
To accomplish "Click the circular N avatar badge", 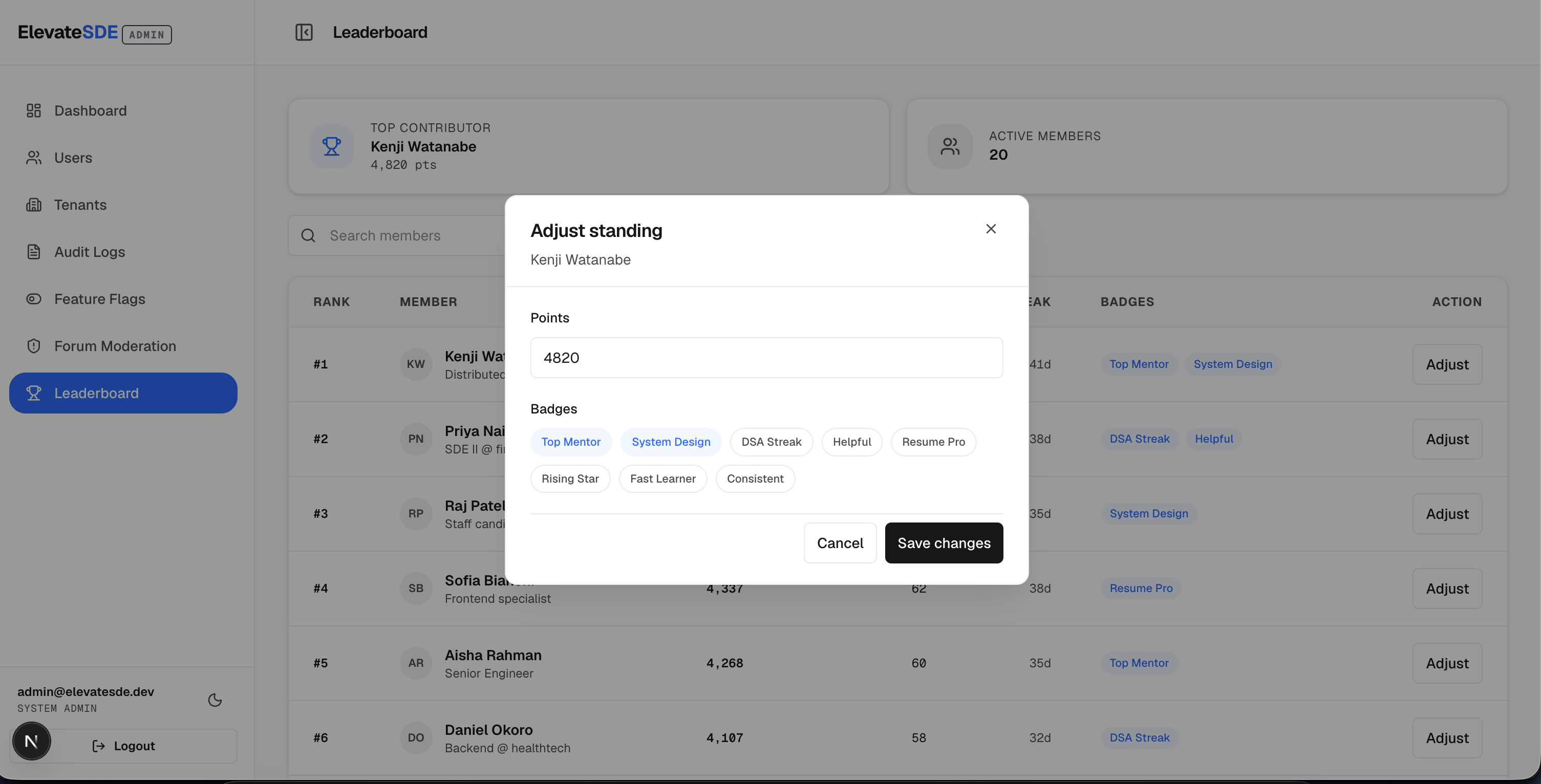I will pyautogui.click(x=32, y=742).
